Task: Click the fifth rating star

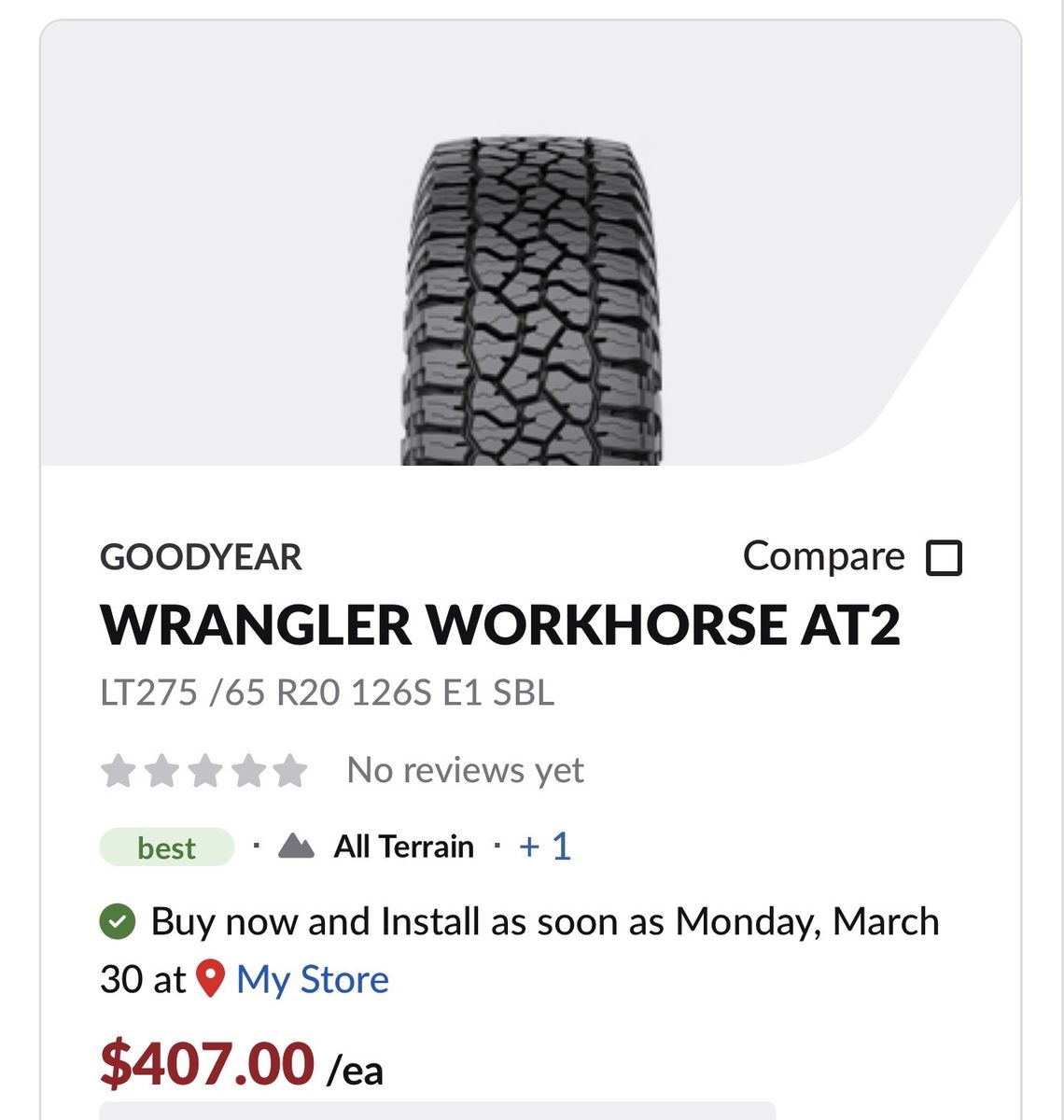Action: (290, 771)
